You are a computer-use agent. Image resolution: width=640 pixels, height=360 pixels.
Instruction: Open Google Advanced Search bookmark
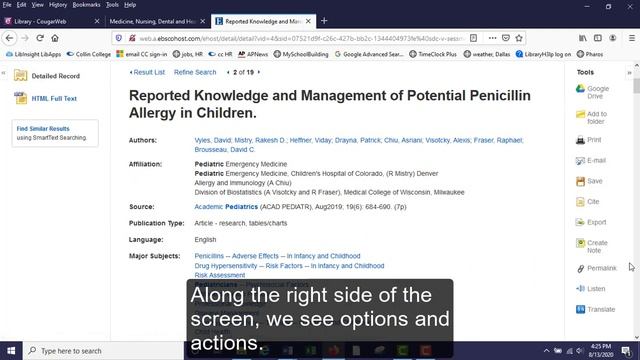(x=369, y=54)
